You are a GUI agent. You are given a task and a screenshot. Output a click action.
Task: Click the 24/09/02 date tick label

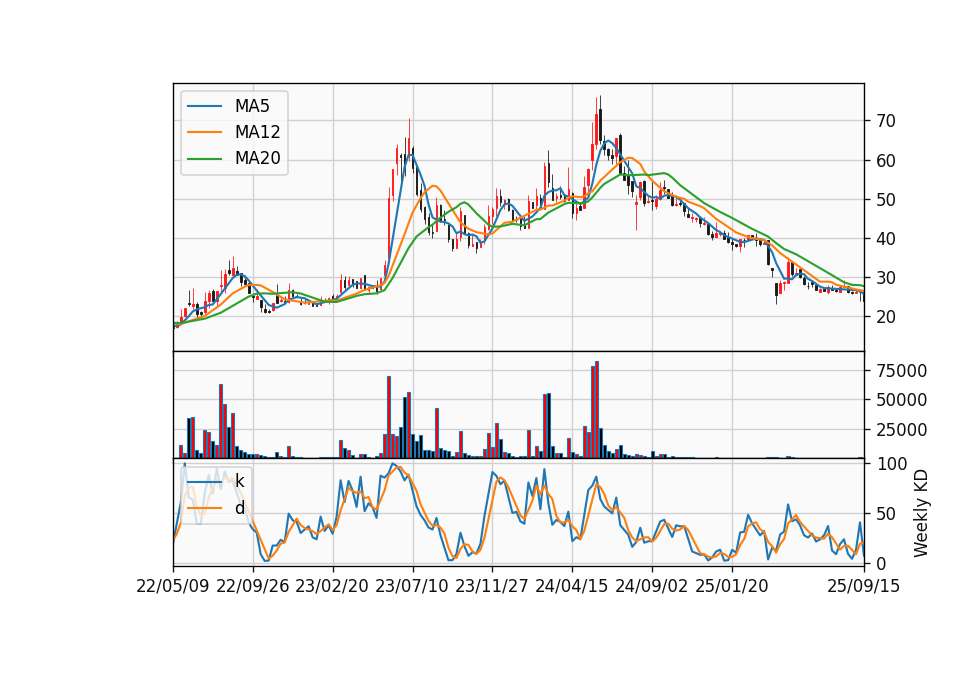651,586
